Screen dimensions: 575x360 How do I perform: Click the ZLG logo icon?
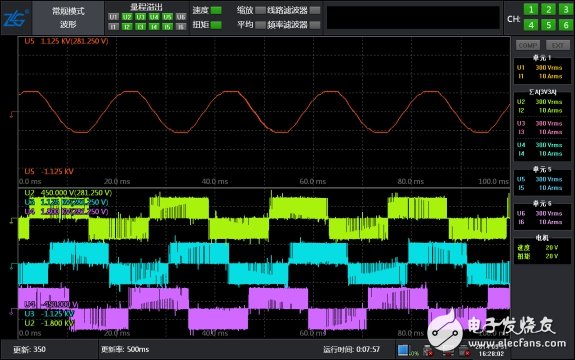15,18
